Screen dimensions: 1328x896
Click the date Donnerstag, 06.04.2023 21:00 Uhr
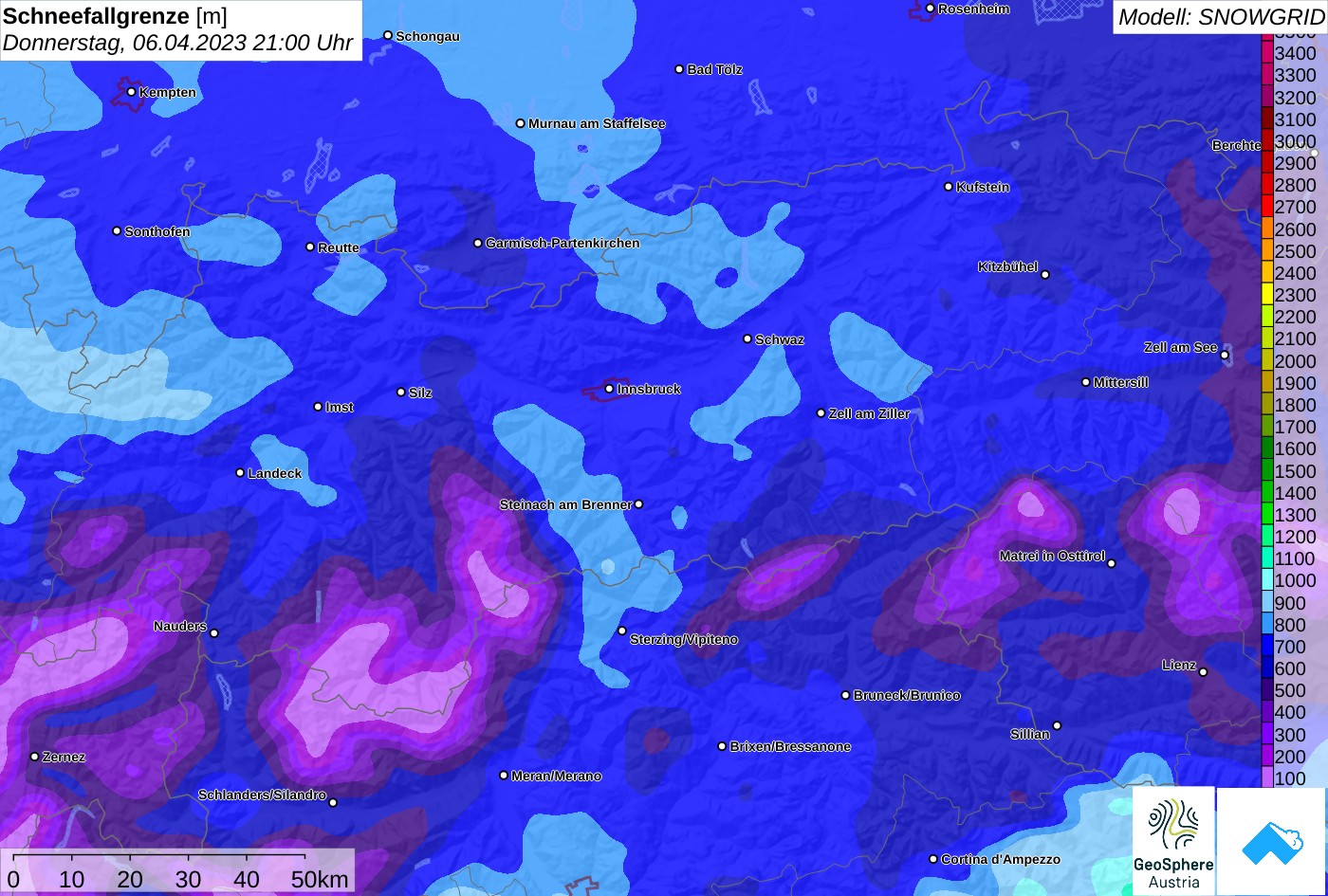(x=178, y=44)
